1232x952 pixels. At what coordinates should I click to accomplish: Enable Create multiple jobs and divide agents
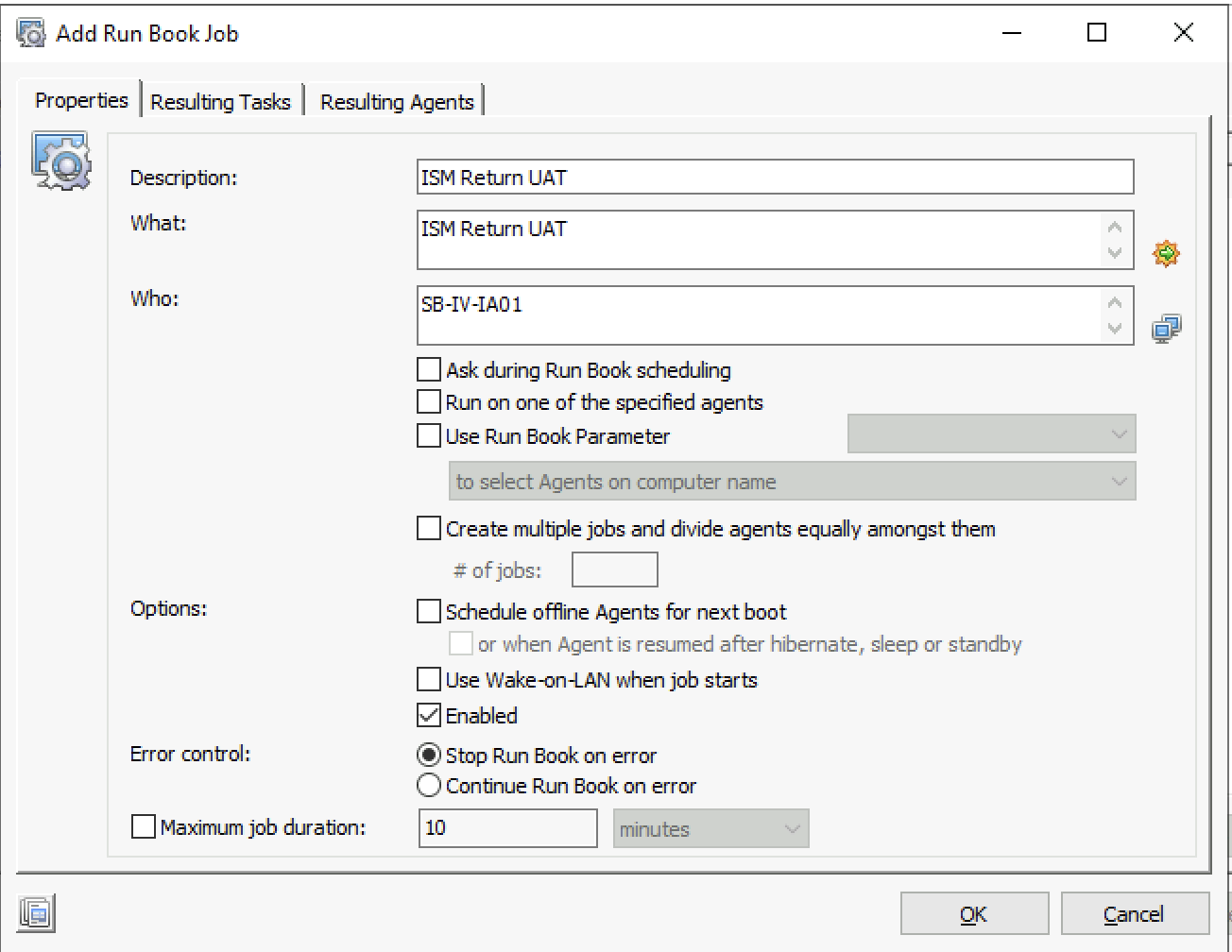point(429,528)
